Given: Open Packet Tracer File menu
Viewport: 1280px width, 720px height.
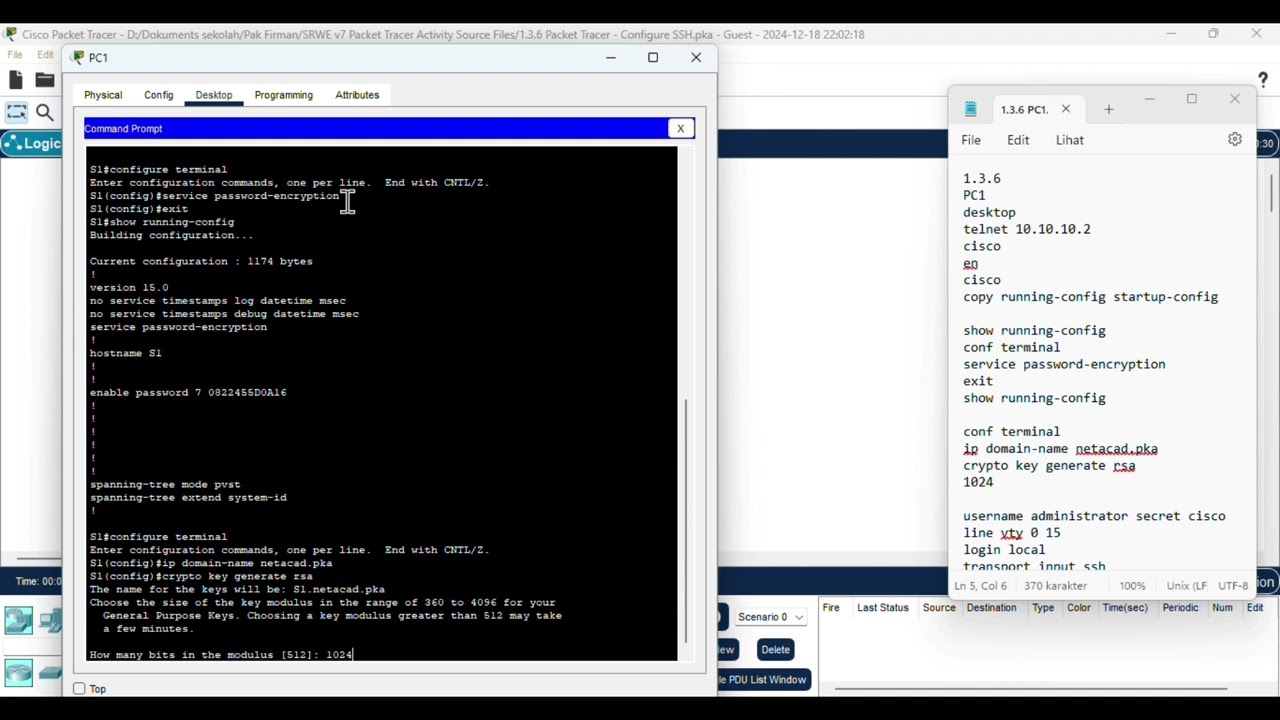Looking at the screenshot, I should 15,55.
